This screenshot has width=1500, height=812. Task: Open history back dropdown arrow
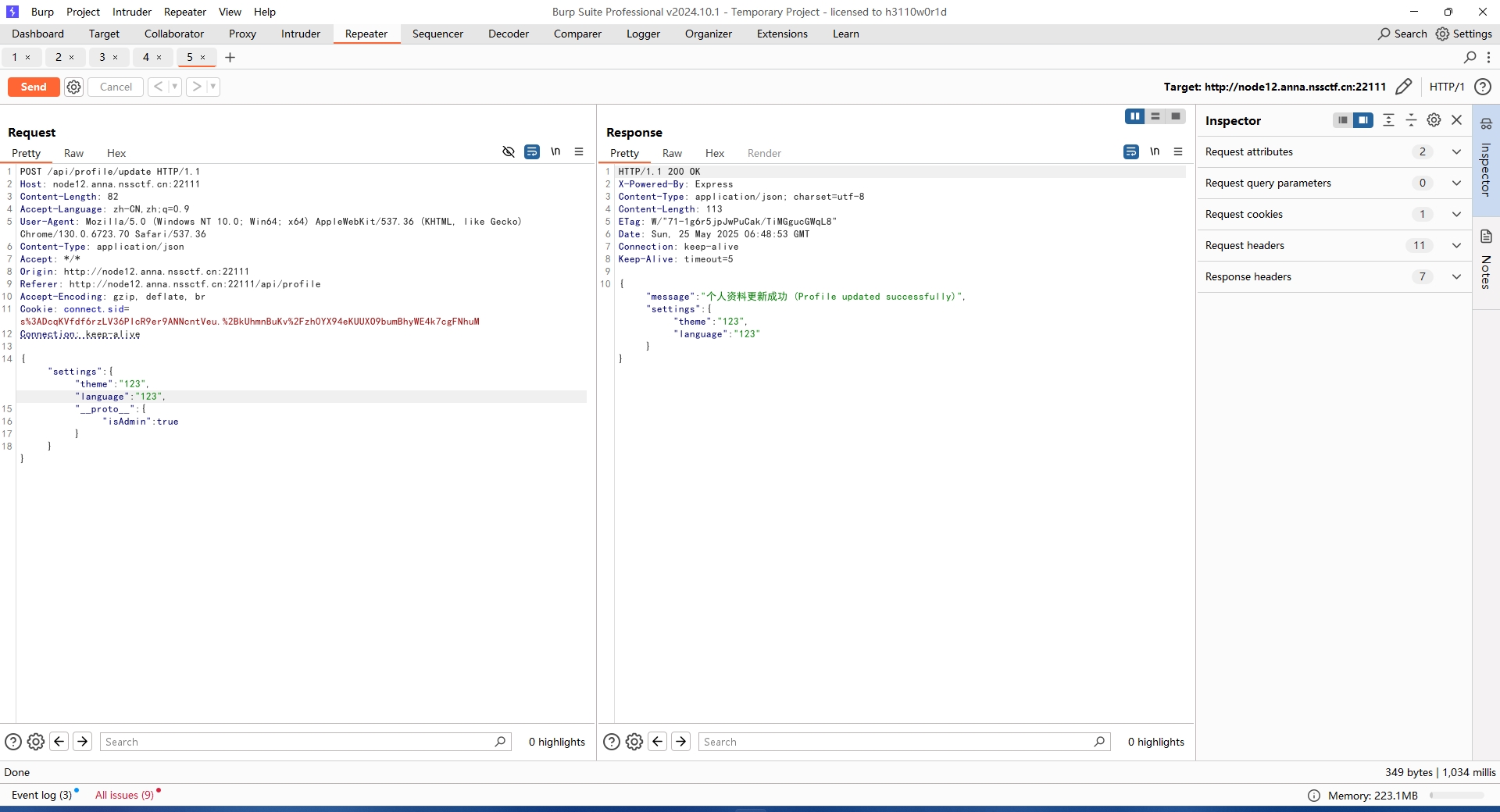(175, 87)
